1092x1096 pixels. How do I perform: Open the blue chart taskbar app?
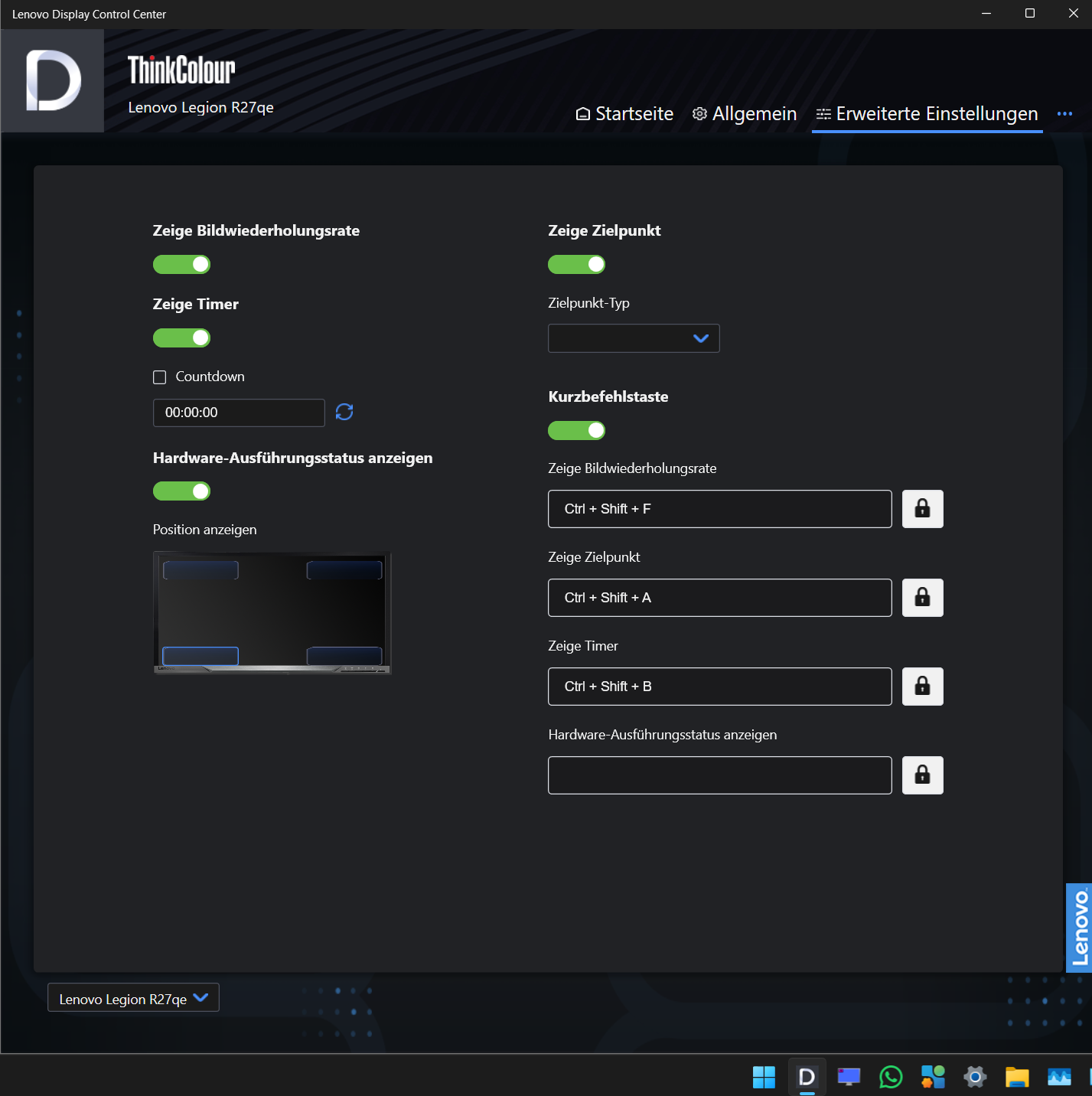click(1059, 1077)
